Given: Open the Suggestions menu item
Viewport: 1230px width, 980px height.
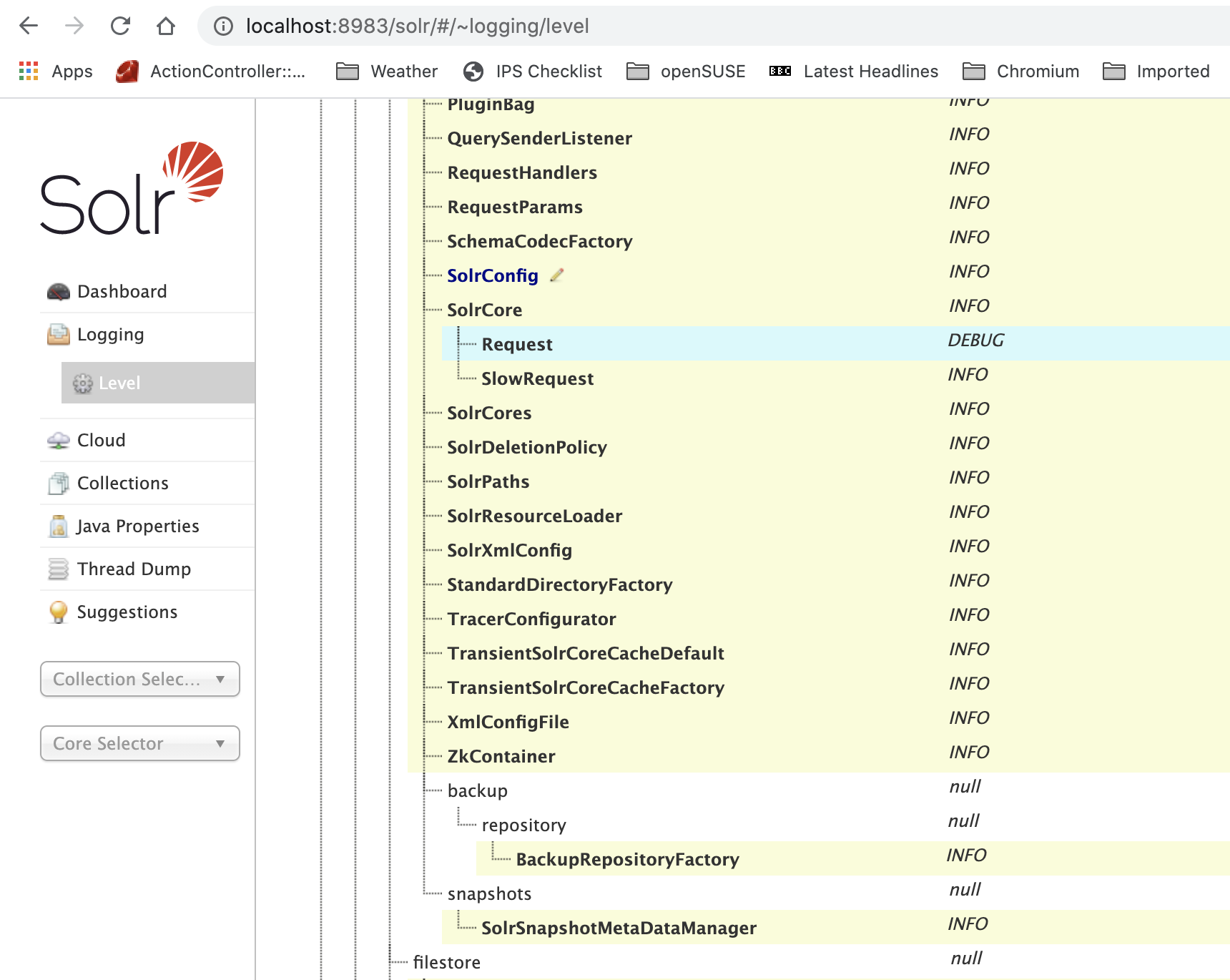Looking at the screenshot, I should (x=147, y=612).
